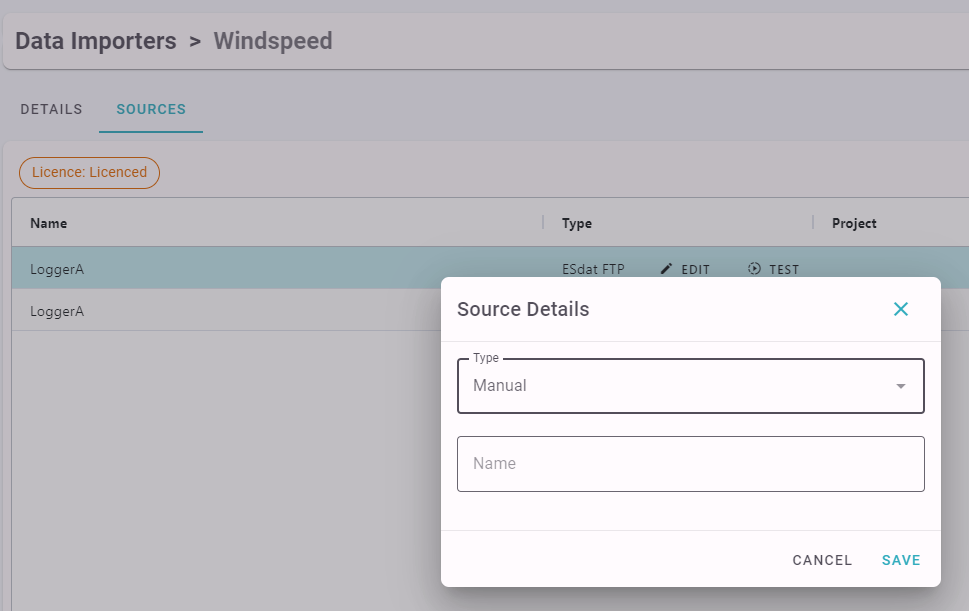Click into the Name input field
The width and height of the screenshot is (969, 611).
(691, 464)
